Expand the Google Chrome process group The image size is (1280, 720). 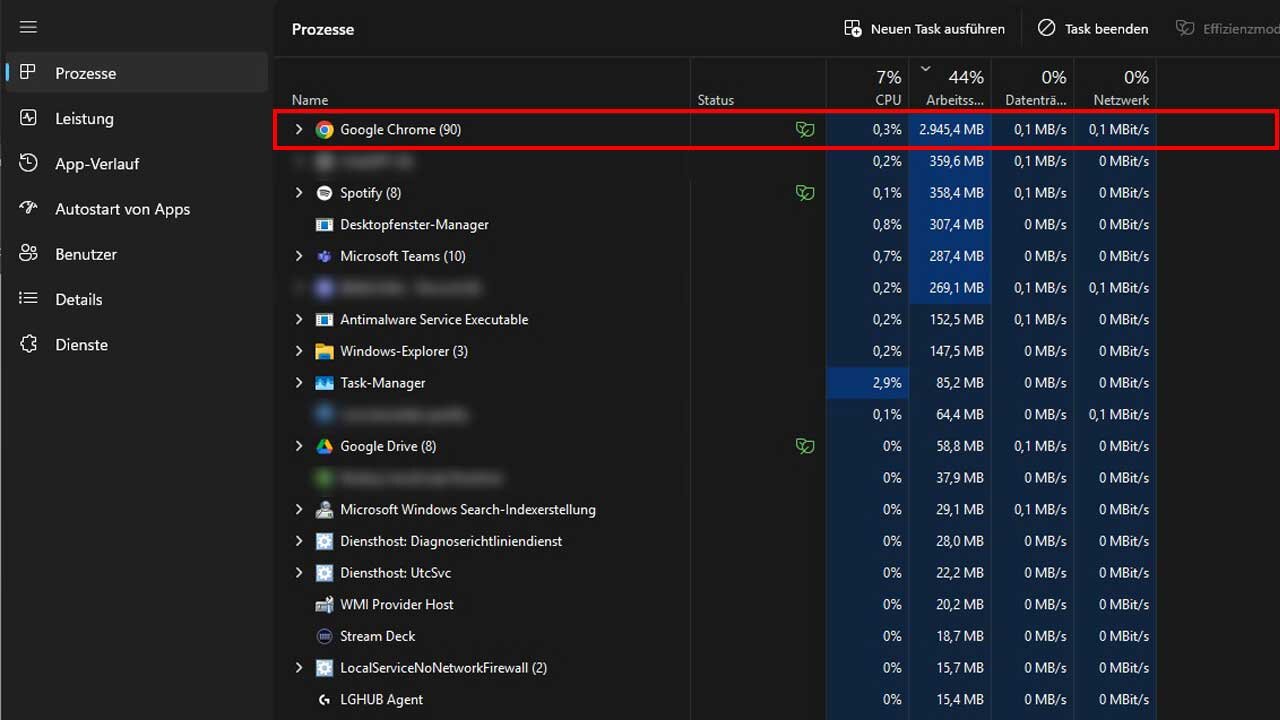(298, 130)
